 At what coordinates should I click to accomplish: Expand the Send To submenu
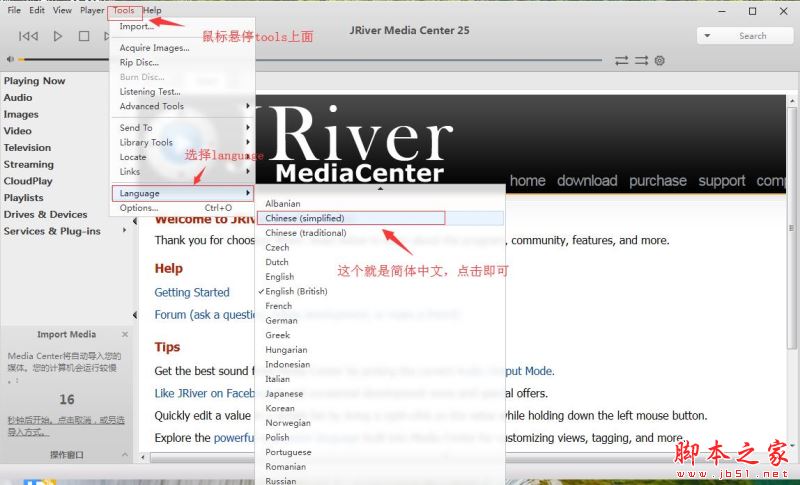pyautogui.click(x=183, y=128)
